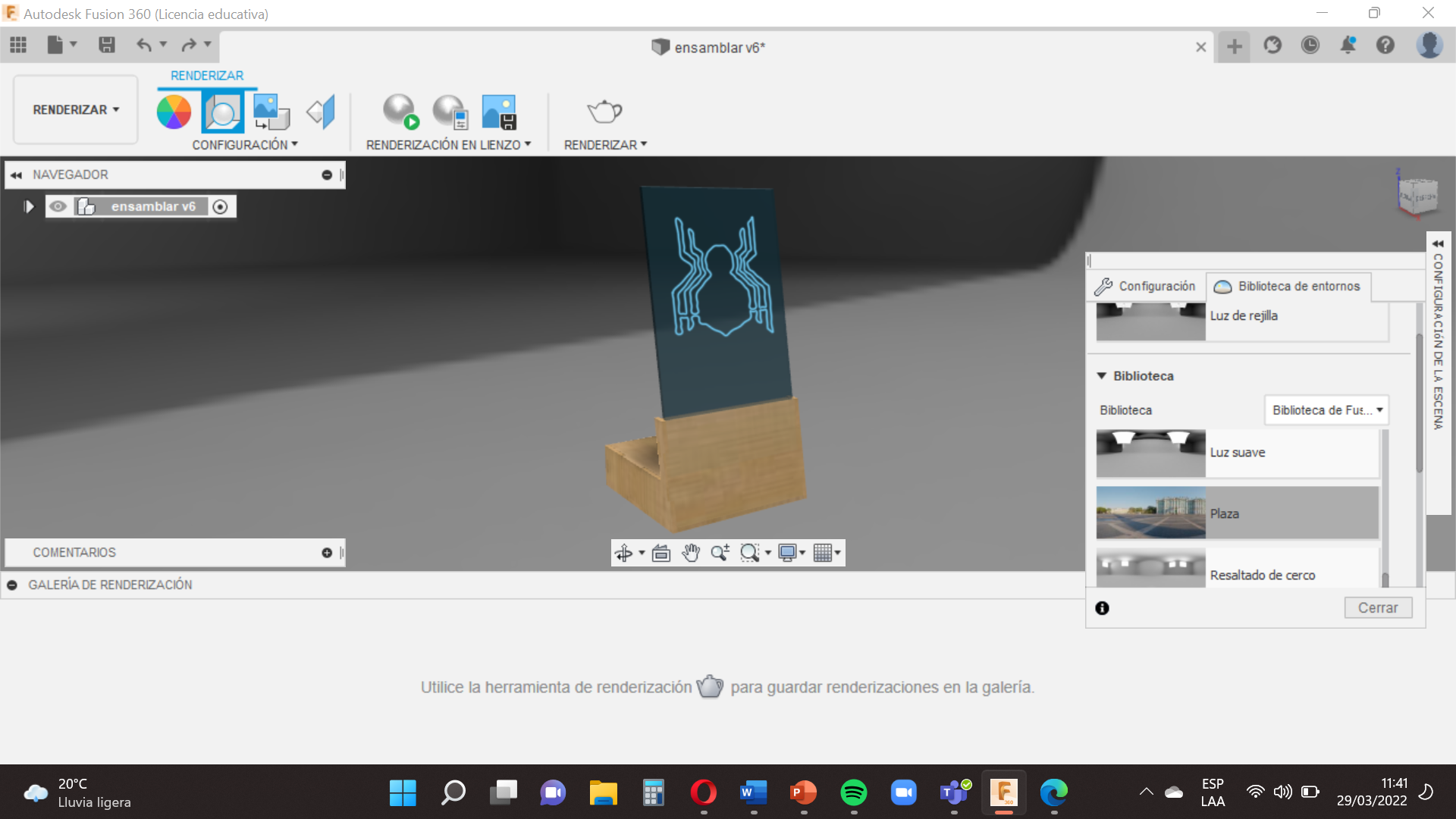Image resolution: width=1456 pixels, height=819 pixels.
Task: Collapse the Navegador panel arrows
Action: [x=16, y=175]
